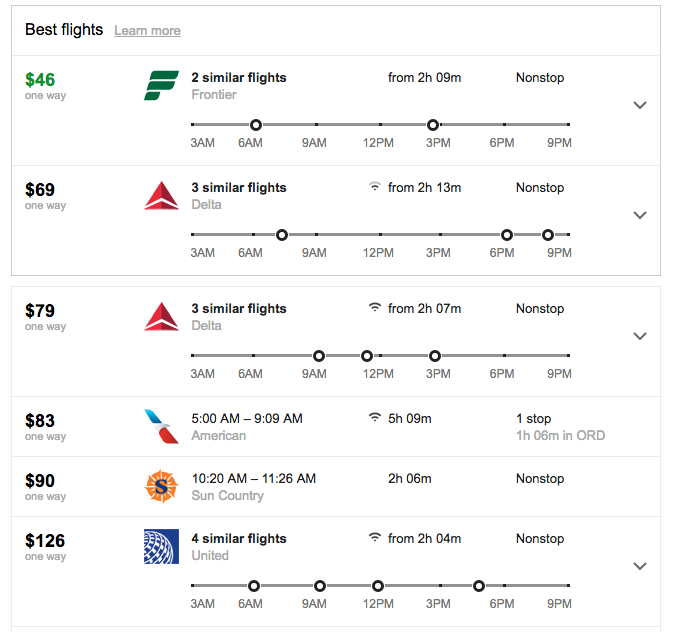Click the Frontier departure marker near 3PM

(433, 125)
